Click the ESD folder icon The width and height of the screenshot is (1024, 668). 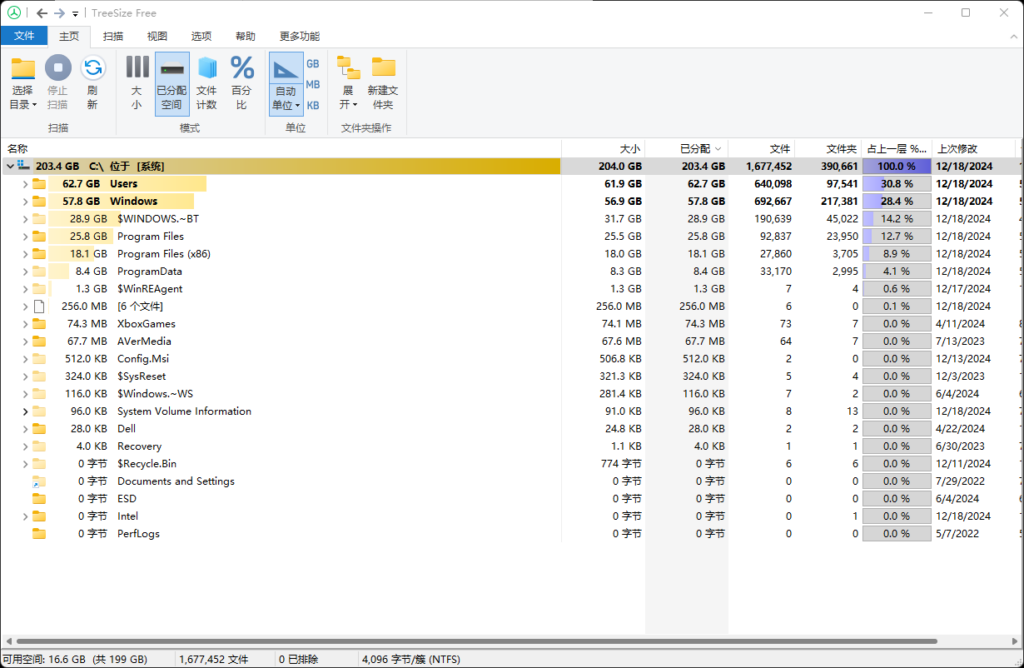click(39, 499)
